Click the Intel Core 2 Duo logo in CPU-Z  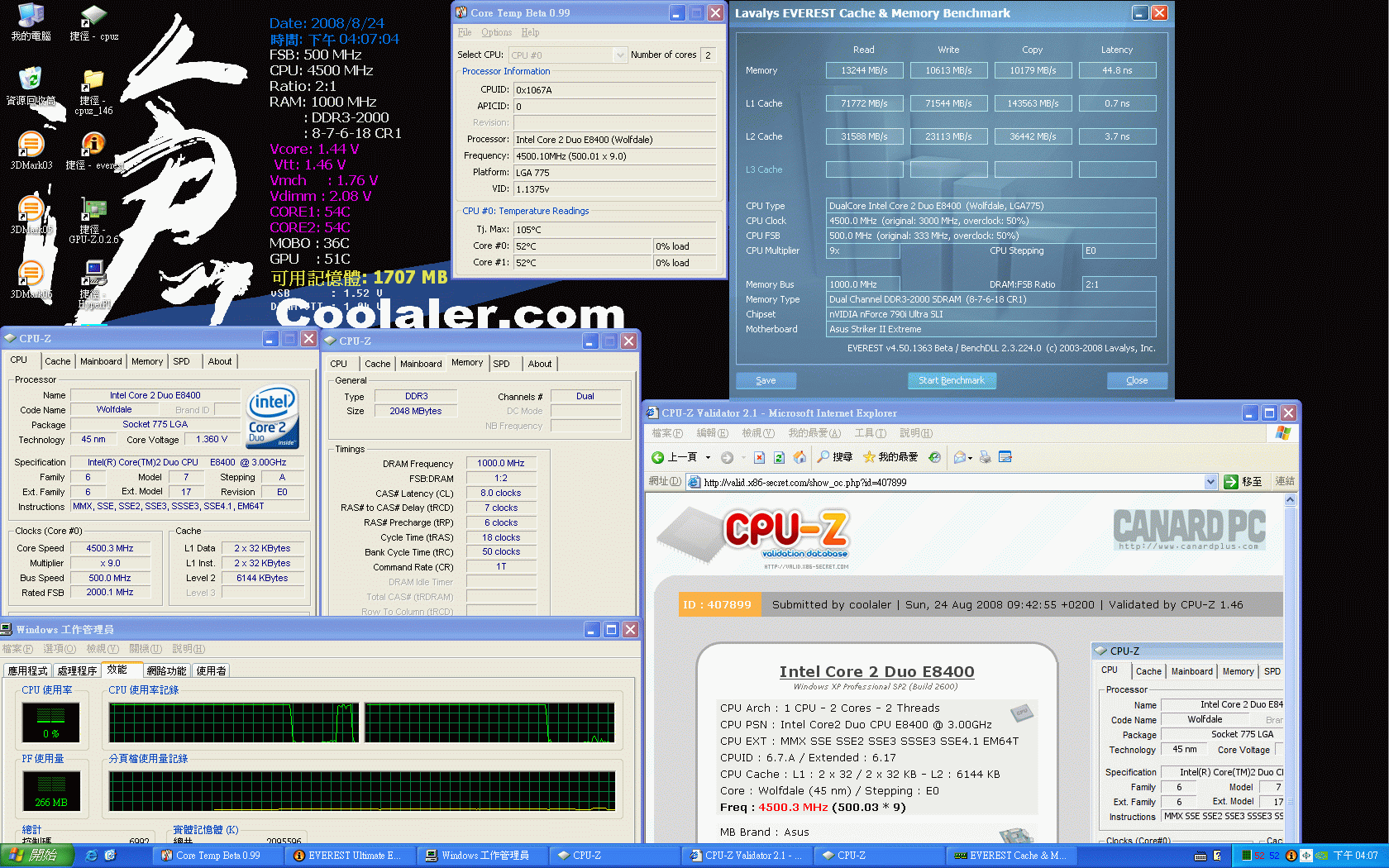(x=273, y=417)
